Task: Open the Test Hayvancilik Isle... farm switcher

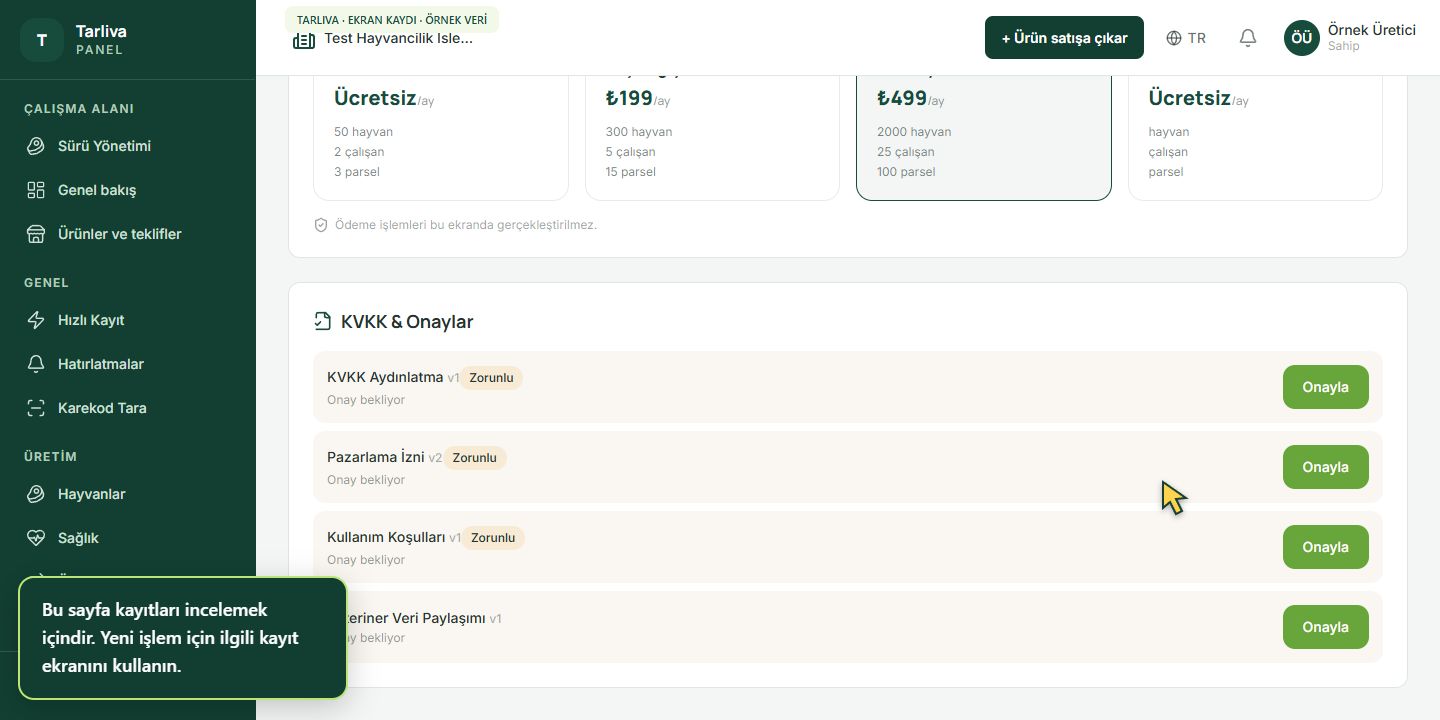Action: point(383,39)
